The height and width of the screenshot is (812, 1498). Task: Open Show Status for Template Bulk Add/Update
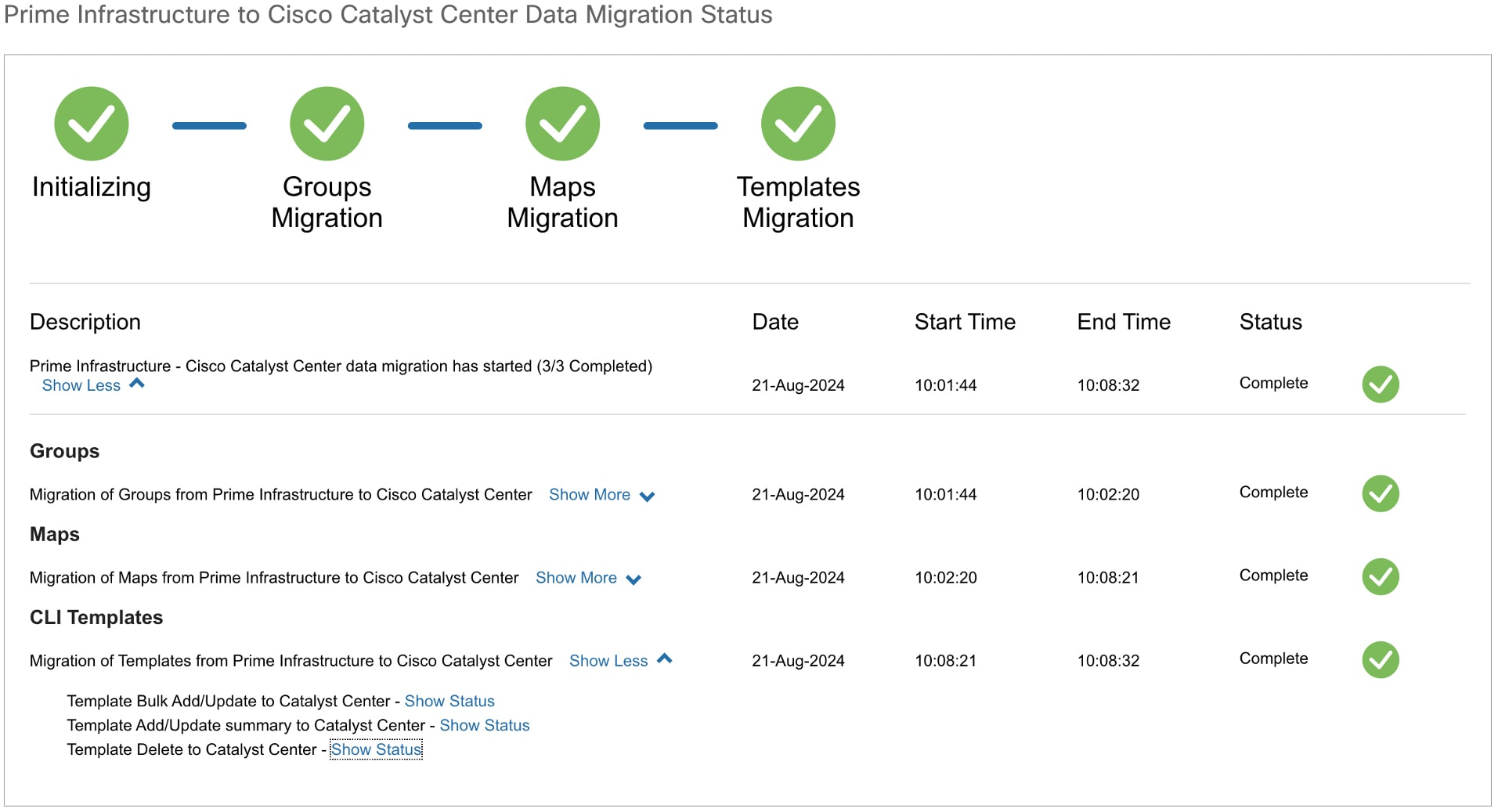[449, 701]
